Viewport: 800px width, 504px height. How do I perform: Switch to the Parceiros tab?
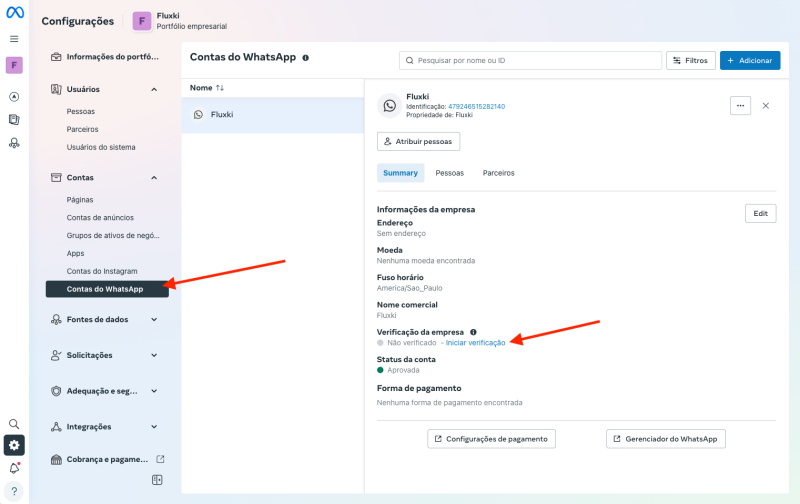coord(498,173)
